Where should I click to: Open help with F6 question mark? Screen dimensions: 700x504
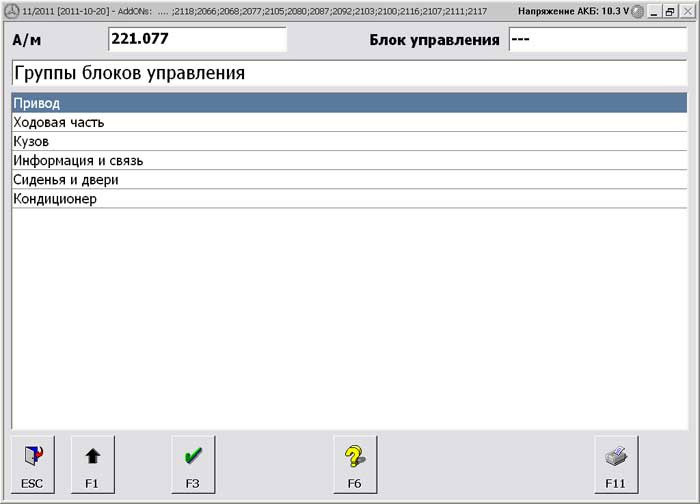click(354, 463)
